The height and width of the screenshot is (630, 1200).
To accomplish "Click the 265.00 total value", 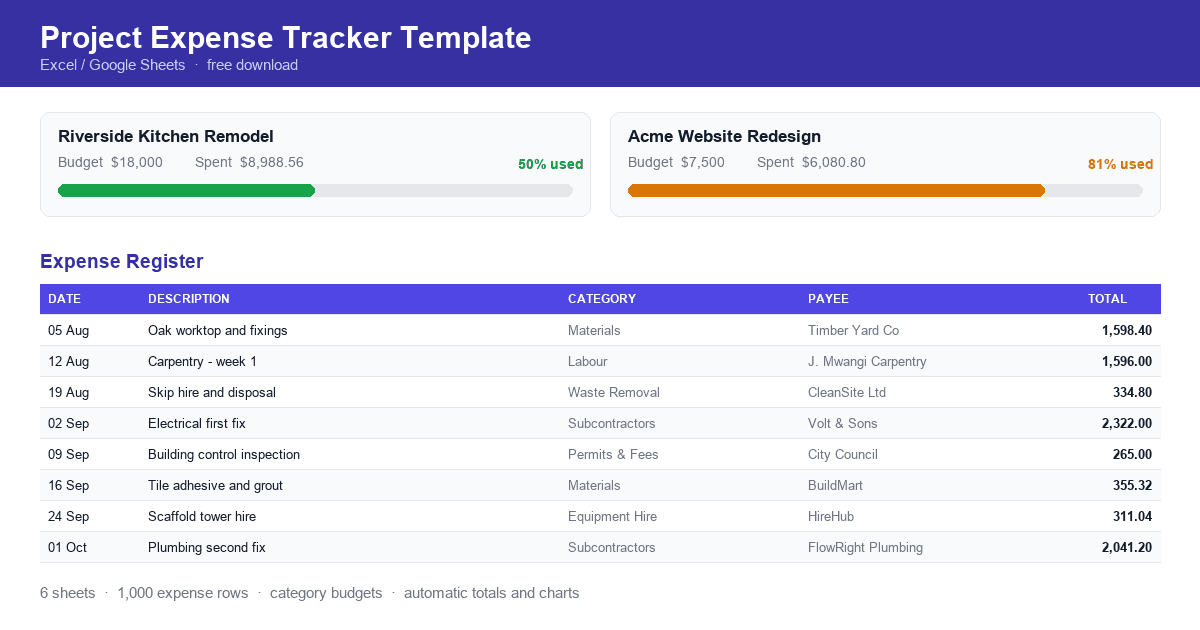I will 1132,454.
